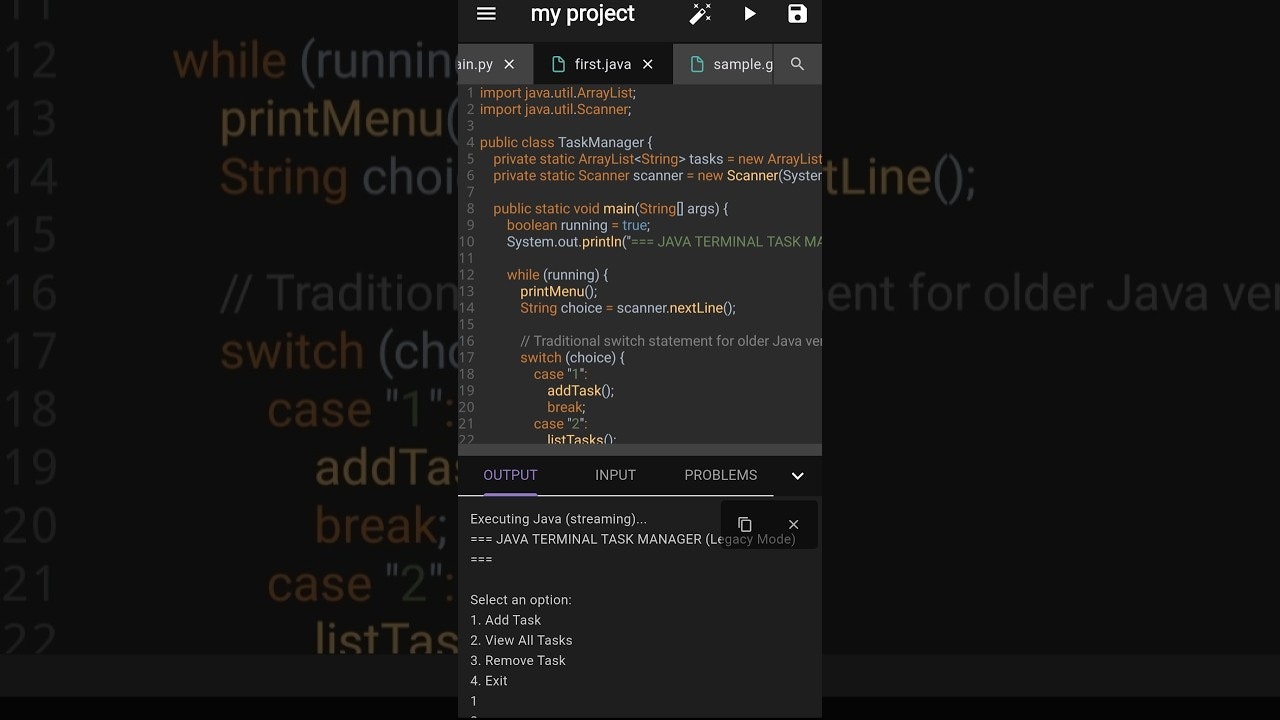The image size is (1280, 720).
Task: Close the first.java tab
Action: click(x=646, y=63)
